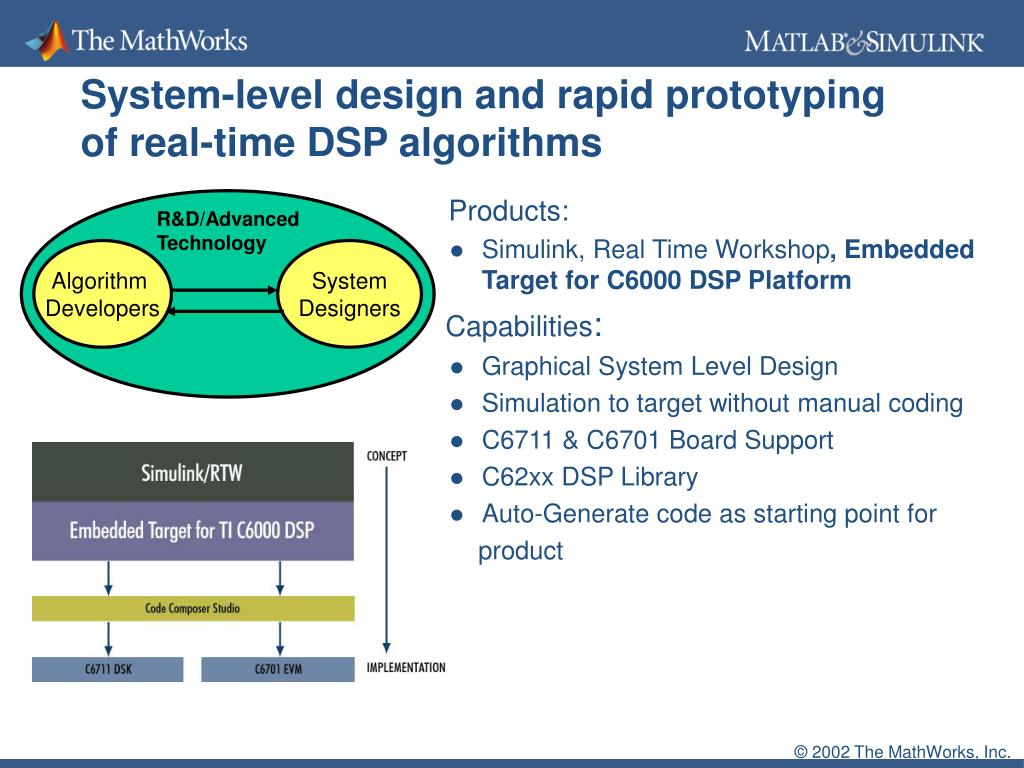Click the 'Embedded Target for TI C6000 DSP' block

[x=193, y=531]
